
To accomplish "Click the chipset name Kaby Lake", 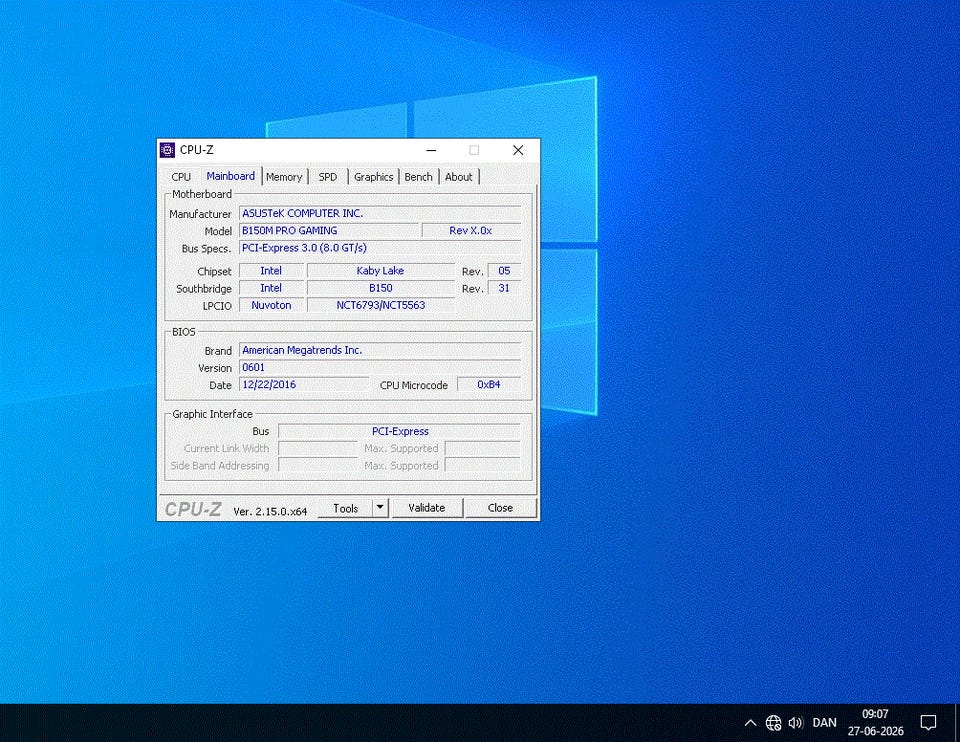I will 380,271.
